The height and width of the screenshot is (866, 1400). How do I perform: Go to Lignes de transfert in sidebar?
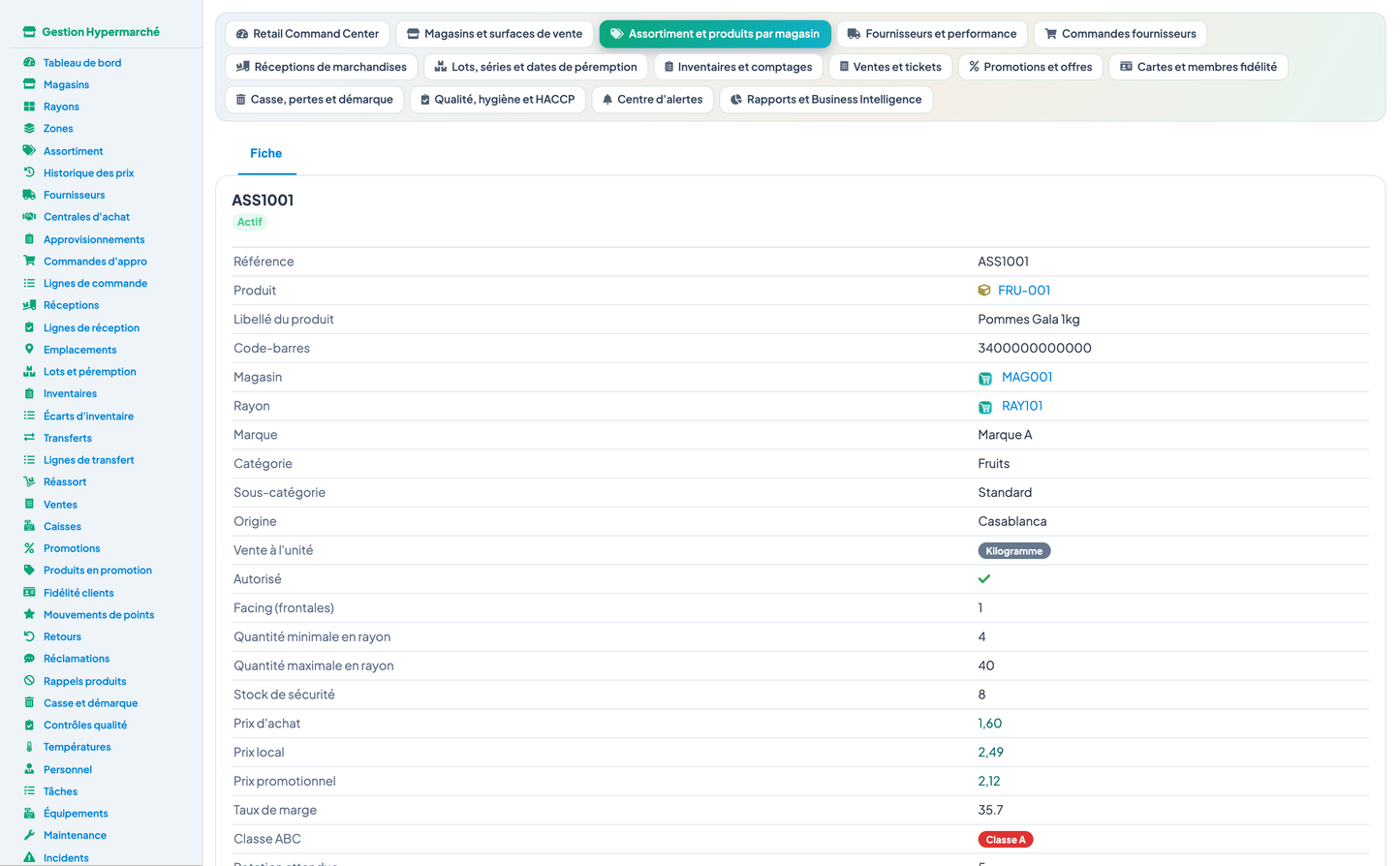click(x=88, y=460)
